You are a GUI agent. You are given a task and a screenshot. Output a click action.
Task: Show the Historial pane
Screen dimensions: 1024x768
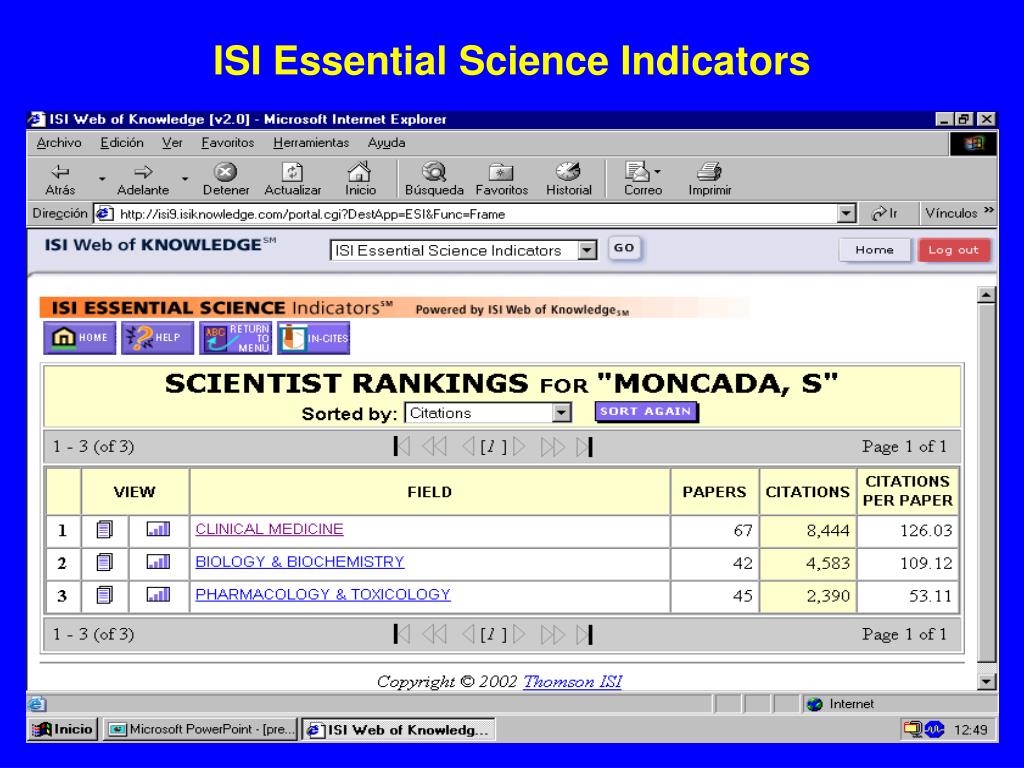pos(569,179)
